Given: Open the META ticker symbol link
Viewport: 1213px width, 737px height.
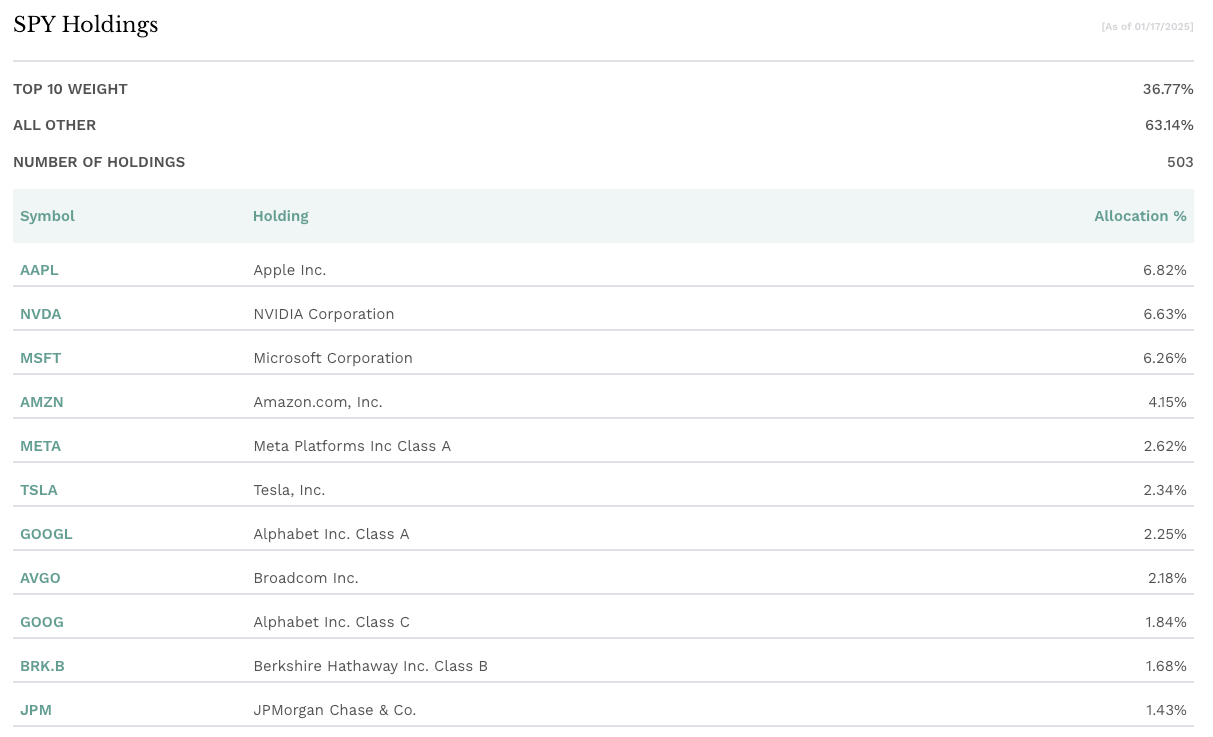Looking at the screenshot, I should [x=41, y=446].
